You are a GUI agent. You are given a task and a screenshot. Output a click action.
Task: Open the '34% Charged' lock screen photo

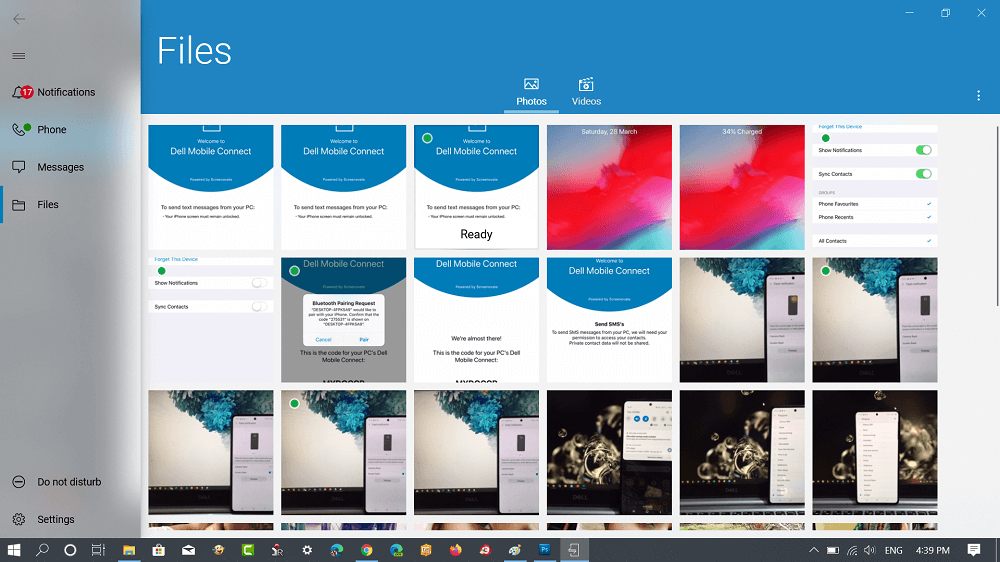tap(742, 187)
